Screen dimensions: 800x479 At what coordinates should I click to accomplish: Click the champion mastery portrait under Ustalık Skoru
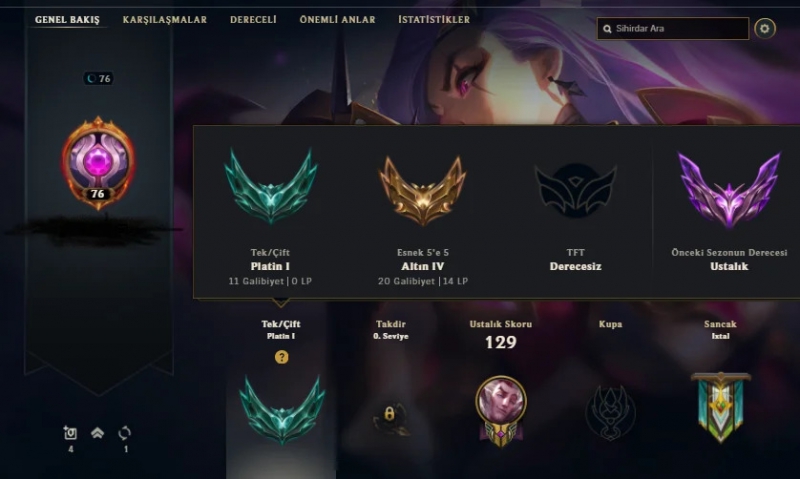click(x=501, y=411)
